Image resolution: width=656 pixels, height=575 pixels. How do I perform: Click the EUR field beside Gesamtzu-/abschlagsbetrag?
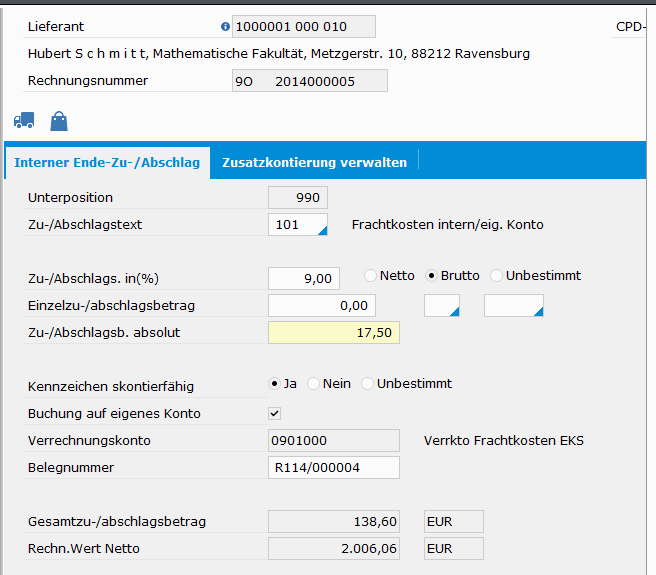coord(454,521)
